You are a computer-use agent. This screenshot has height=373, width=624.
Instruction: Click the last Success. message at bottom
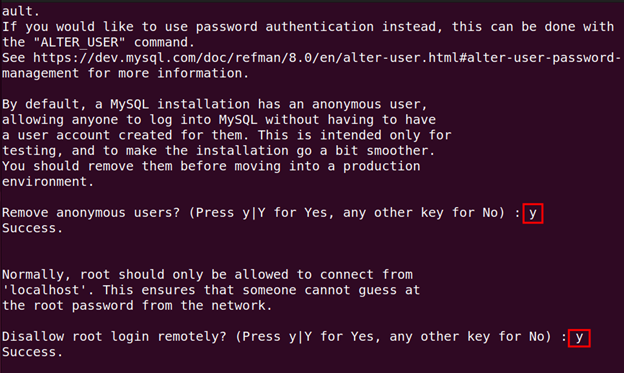(x=32, y=352)
